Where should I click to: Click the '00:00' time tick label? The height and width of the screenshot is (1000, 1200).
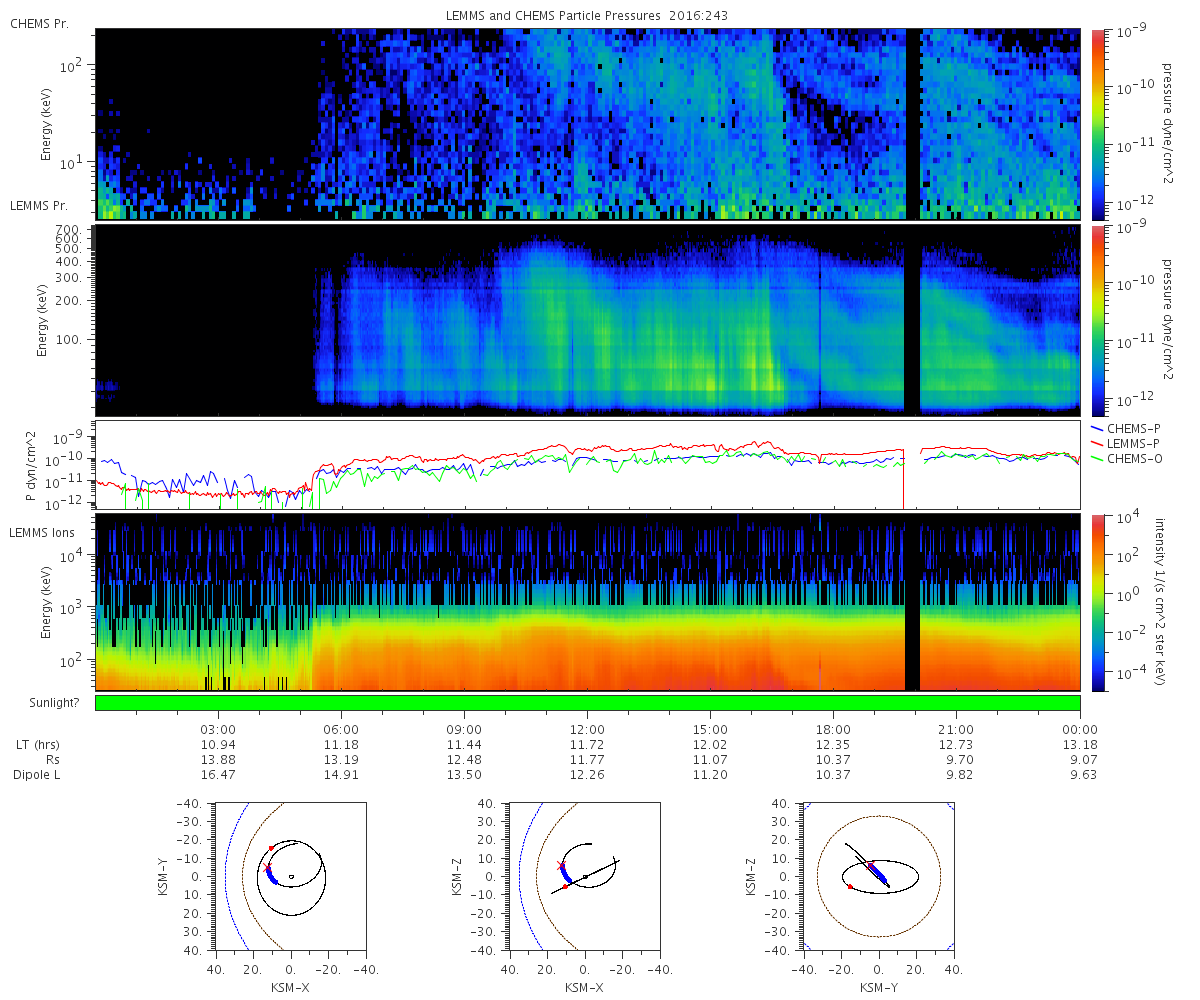pos(1080,730)
